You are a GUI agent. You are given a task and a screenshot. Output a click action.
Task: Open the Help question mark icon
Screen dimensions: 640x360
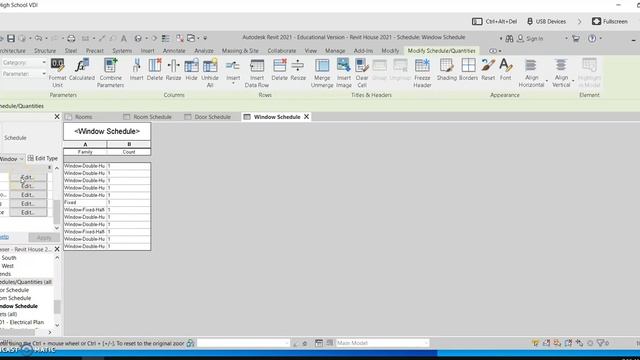[592, 38]
